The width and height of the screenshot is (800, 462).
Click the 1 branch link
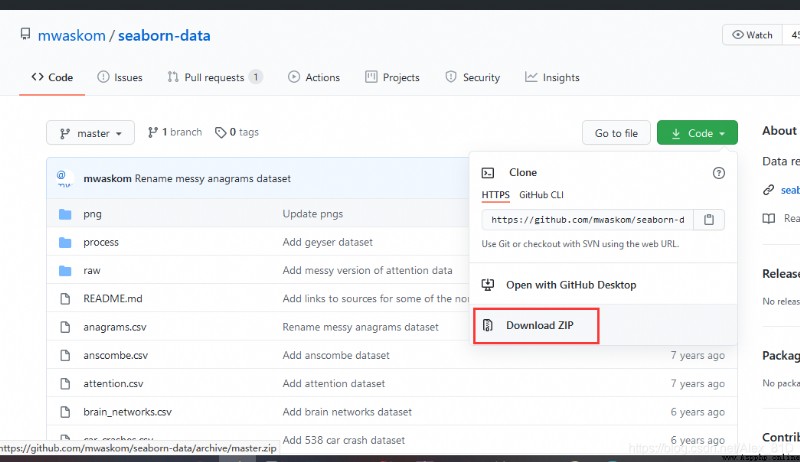click(x=175, y=133)
